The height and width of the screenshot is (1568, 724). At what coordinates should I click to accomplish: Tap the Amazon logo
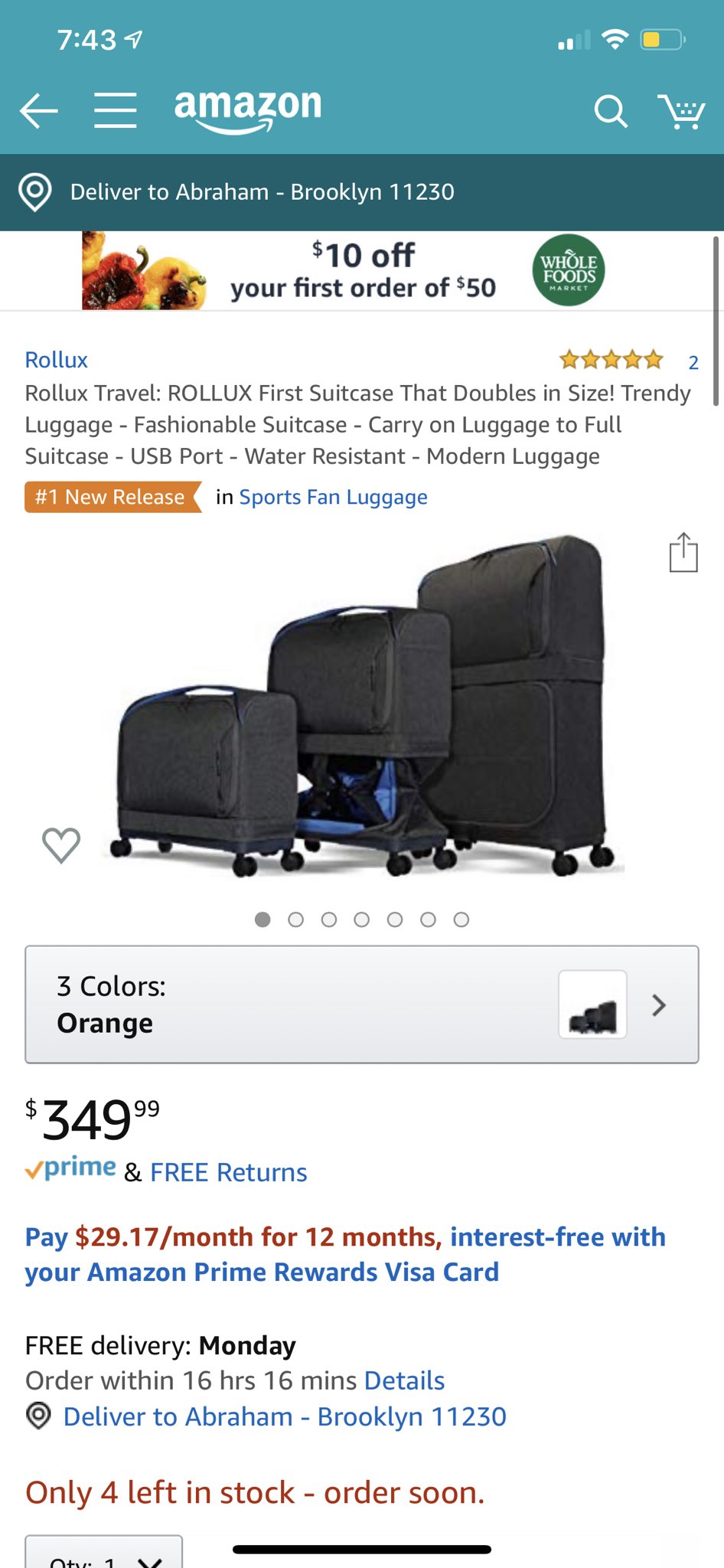tap(248, 111)
